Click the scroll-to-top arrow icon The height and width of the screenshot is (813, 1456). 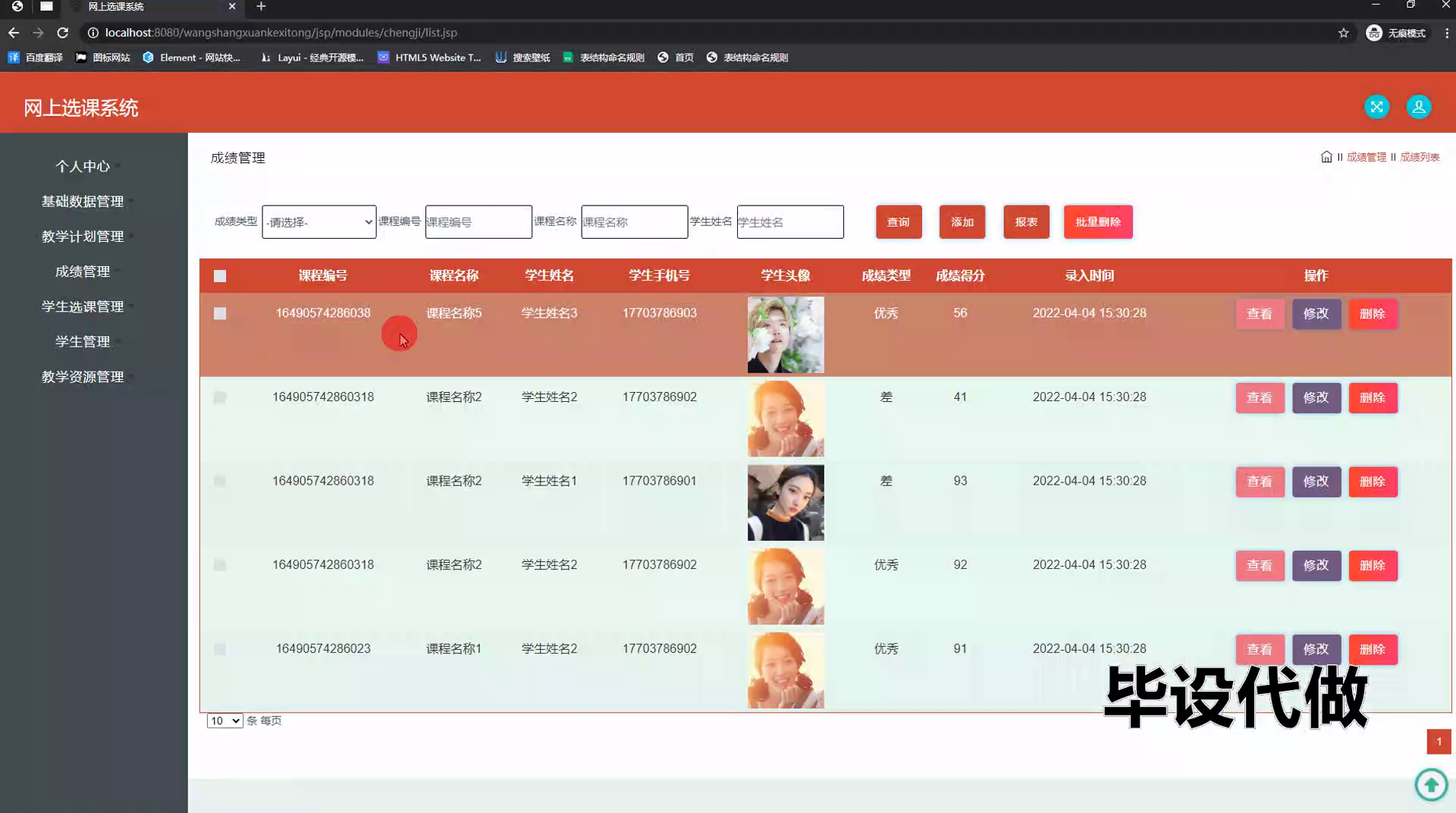click(x=1431, y=784)
